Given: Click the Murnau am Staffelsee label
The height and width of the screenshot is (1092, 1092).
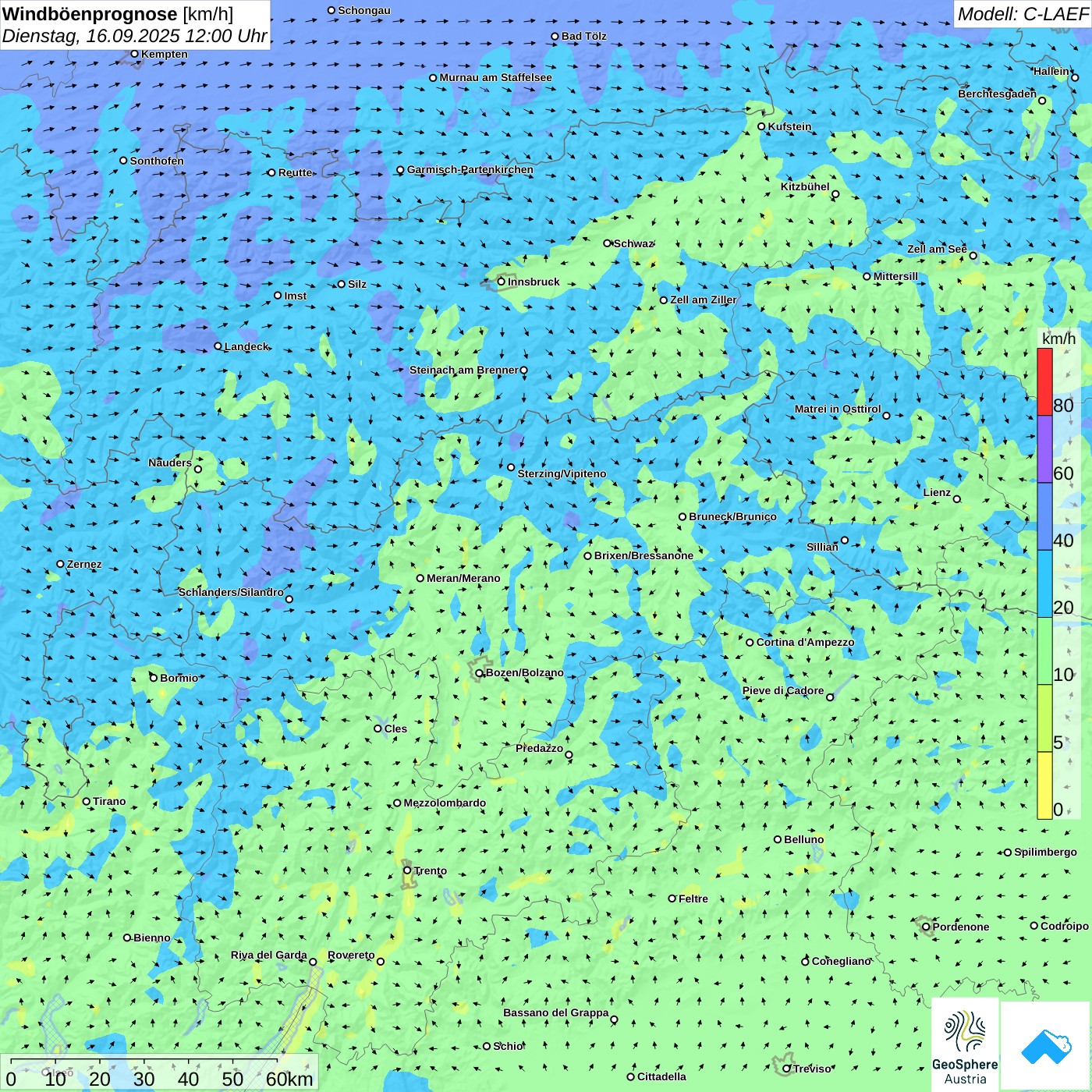Looking at the screenshot, I should [x=495, y=77].
